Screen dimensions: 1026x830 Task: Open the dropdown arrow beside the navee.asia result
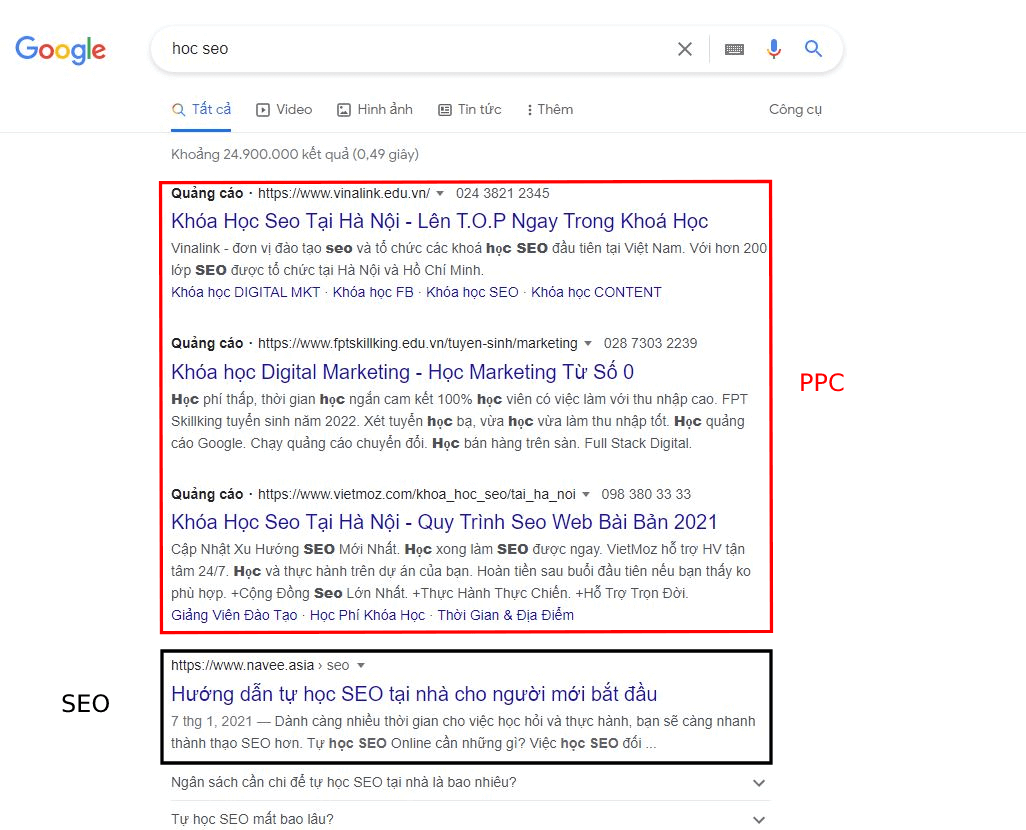(360, 664)
